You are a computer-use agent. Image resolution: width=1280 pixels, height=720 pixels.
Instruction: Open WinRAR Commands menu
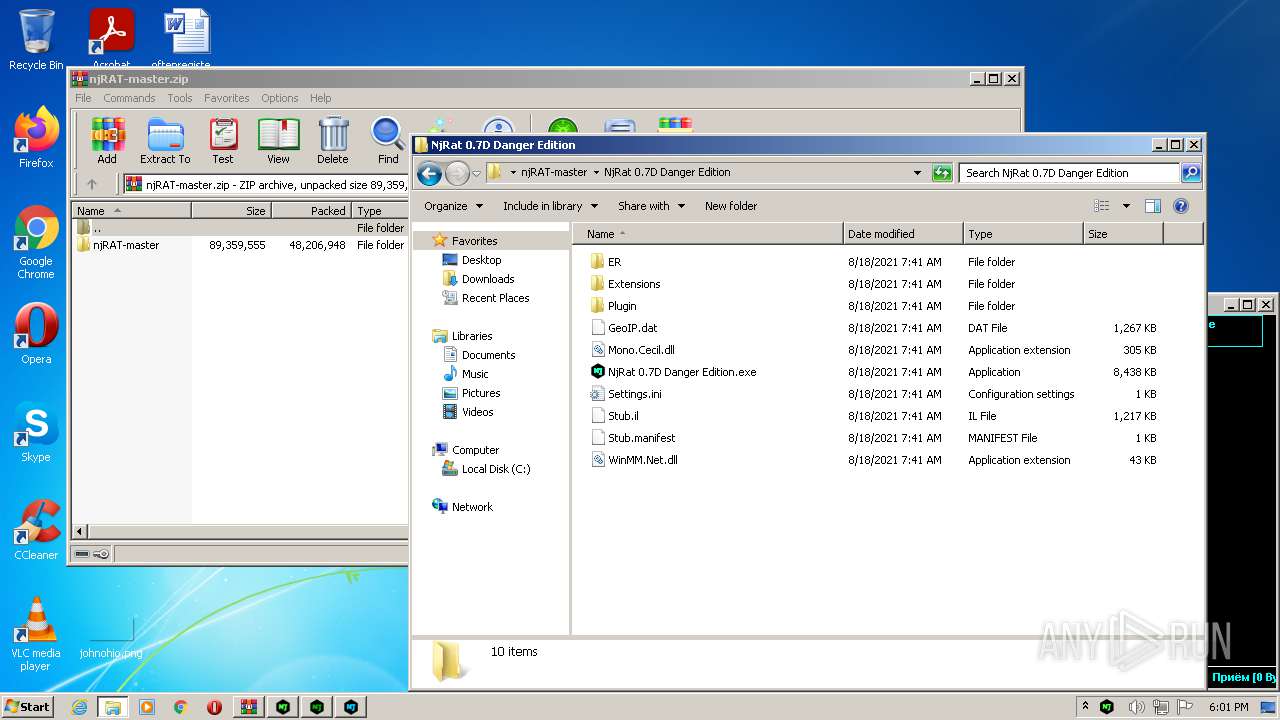tap(129, 98)
